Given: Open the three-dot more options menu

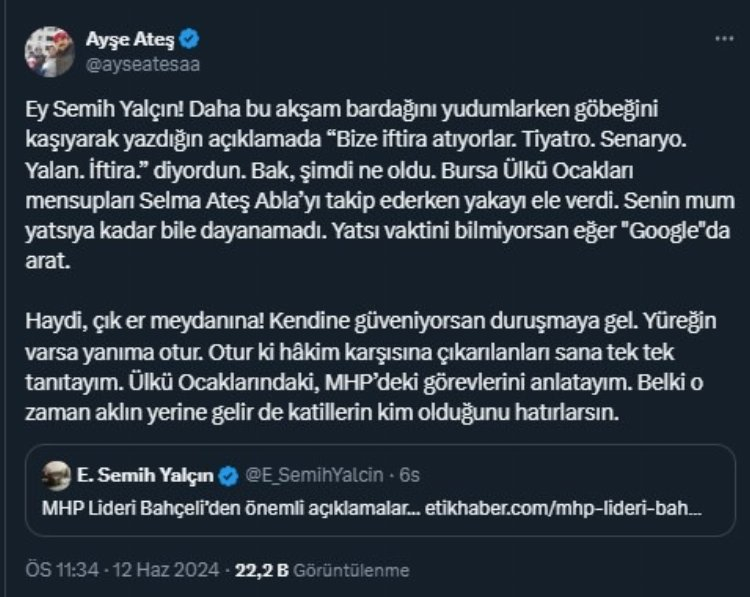Looking at the screenshot, I should pos(723,39).
